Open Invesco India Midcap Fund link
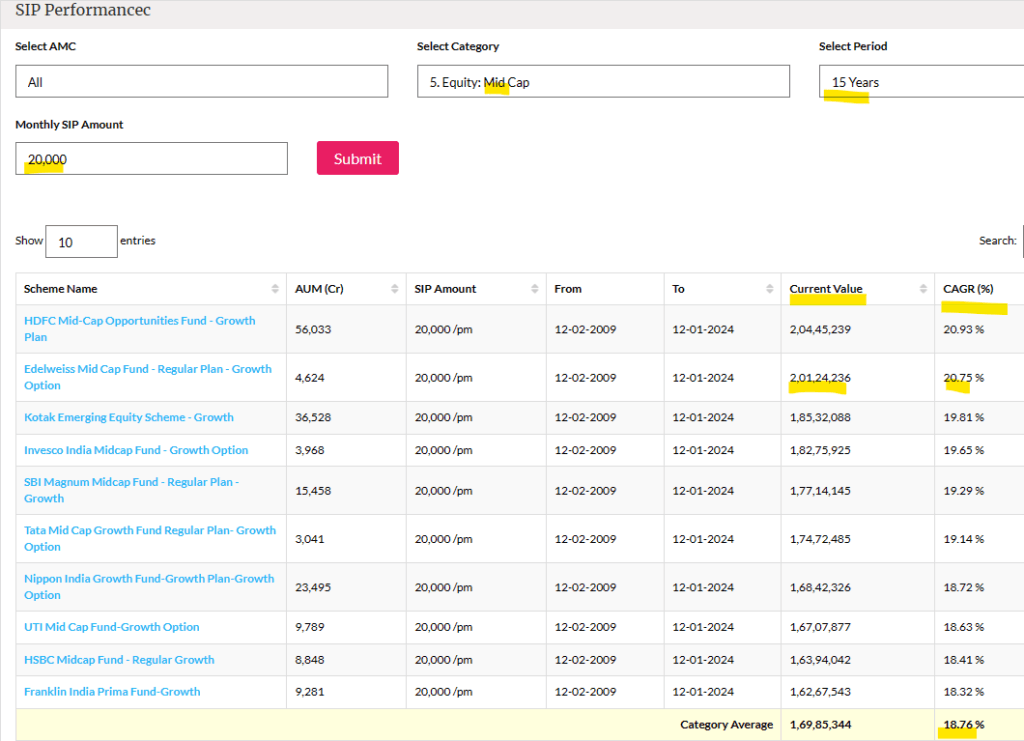The image size is (1024, 741). pos(136,450)
